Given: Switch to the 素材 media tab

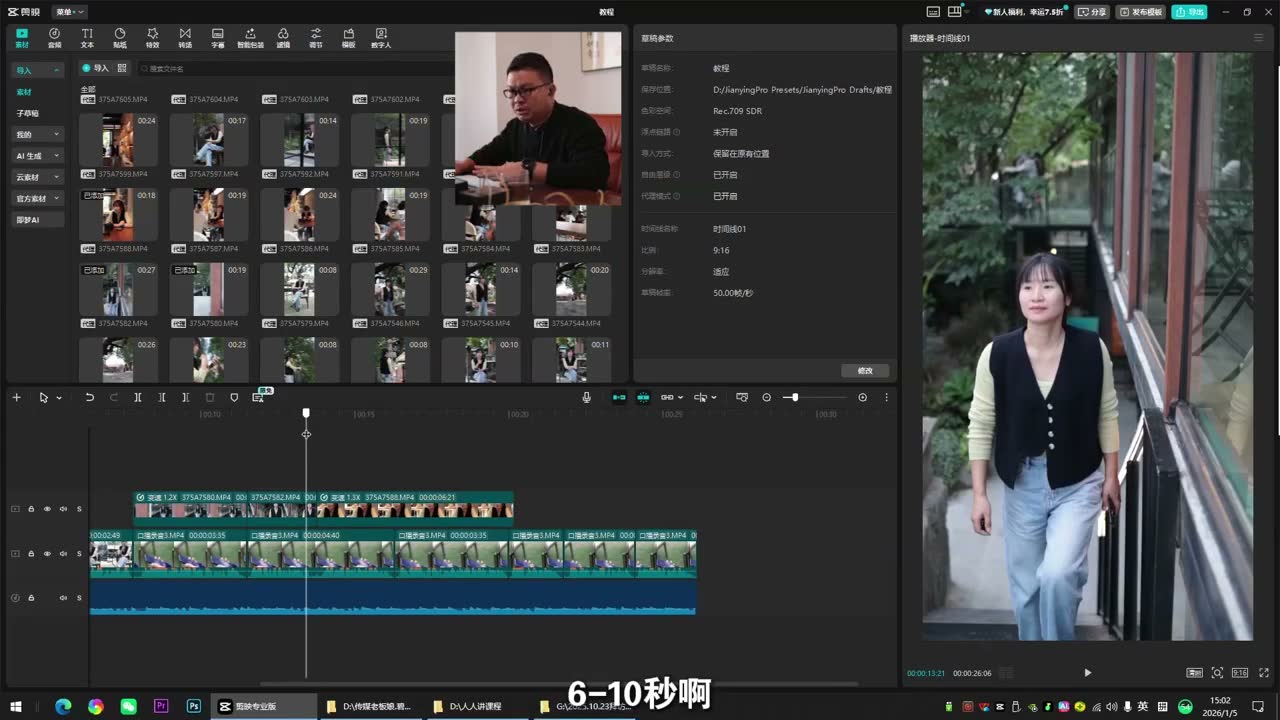Looking at the screenshot, I should pos(22,38).
